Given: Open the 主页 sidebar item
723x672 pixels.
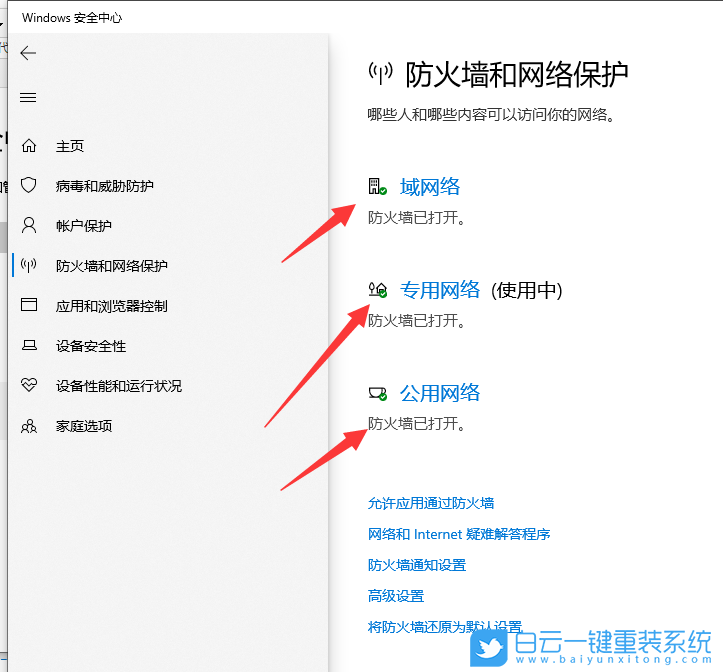Looking at the screenshot, I should point(70,146).
